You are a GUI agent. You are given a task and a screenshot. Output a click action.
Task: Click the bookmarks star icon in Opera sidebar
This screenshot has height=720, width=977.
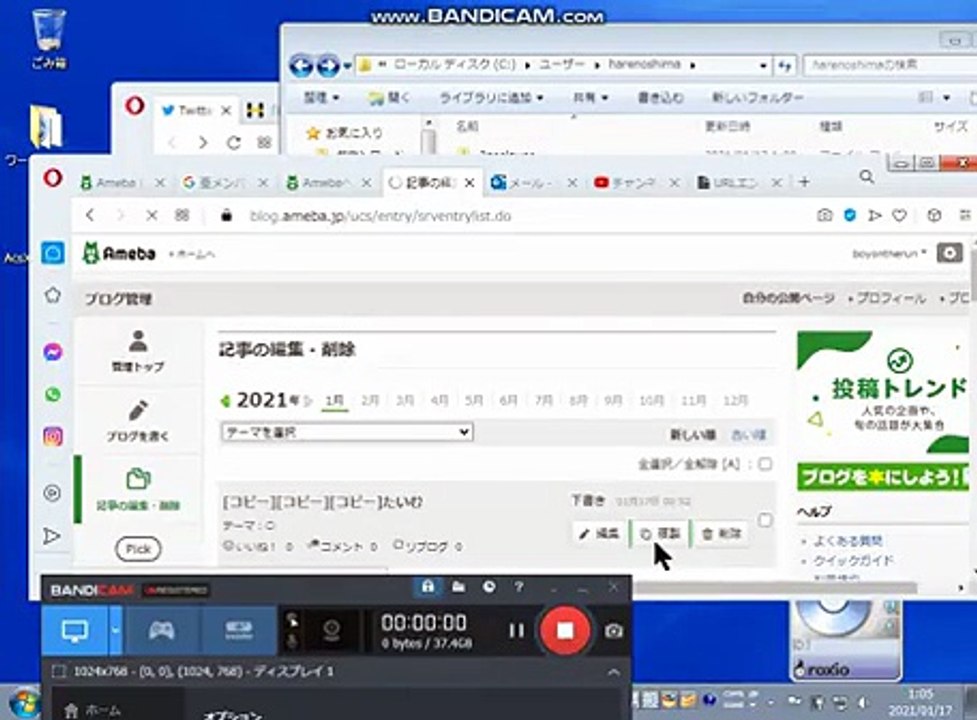click(53, 295)
